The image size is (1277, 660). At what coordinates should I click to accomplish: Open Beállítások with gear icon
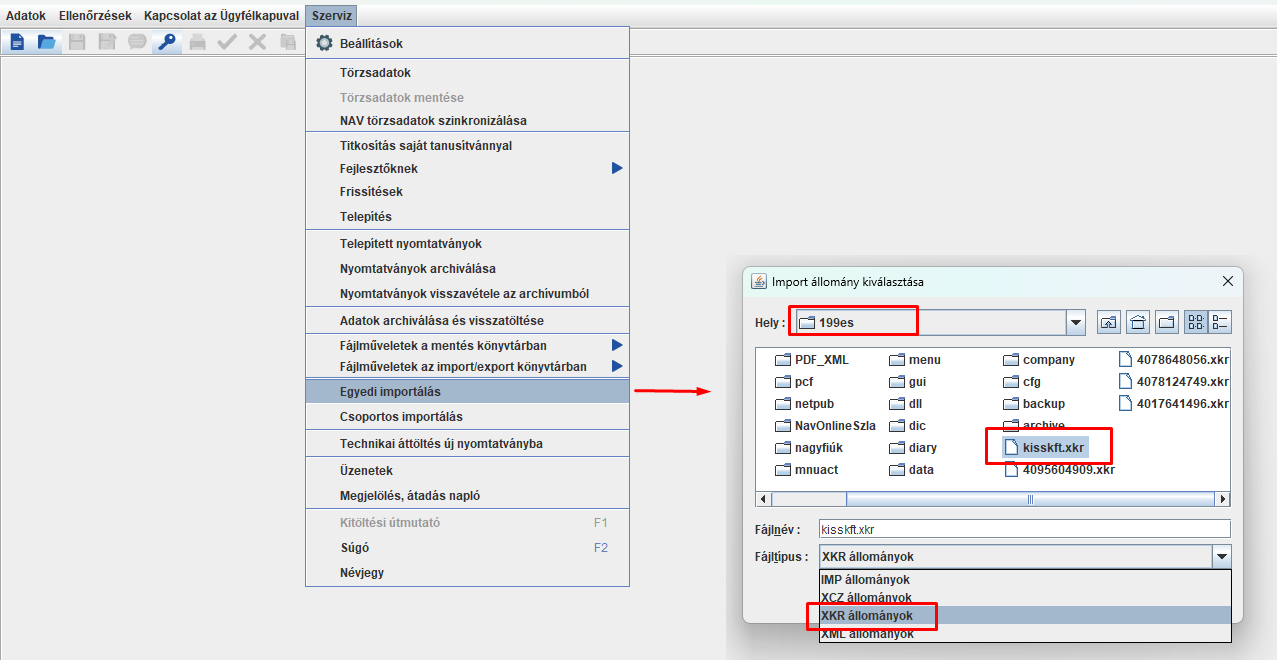click(467, 44)
